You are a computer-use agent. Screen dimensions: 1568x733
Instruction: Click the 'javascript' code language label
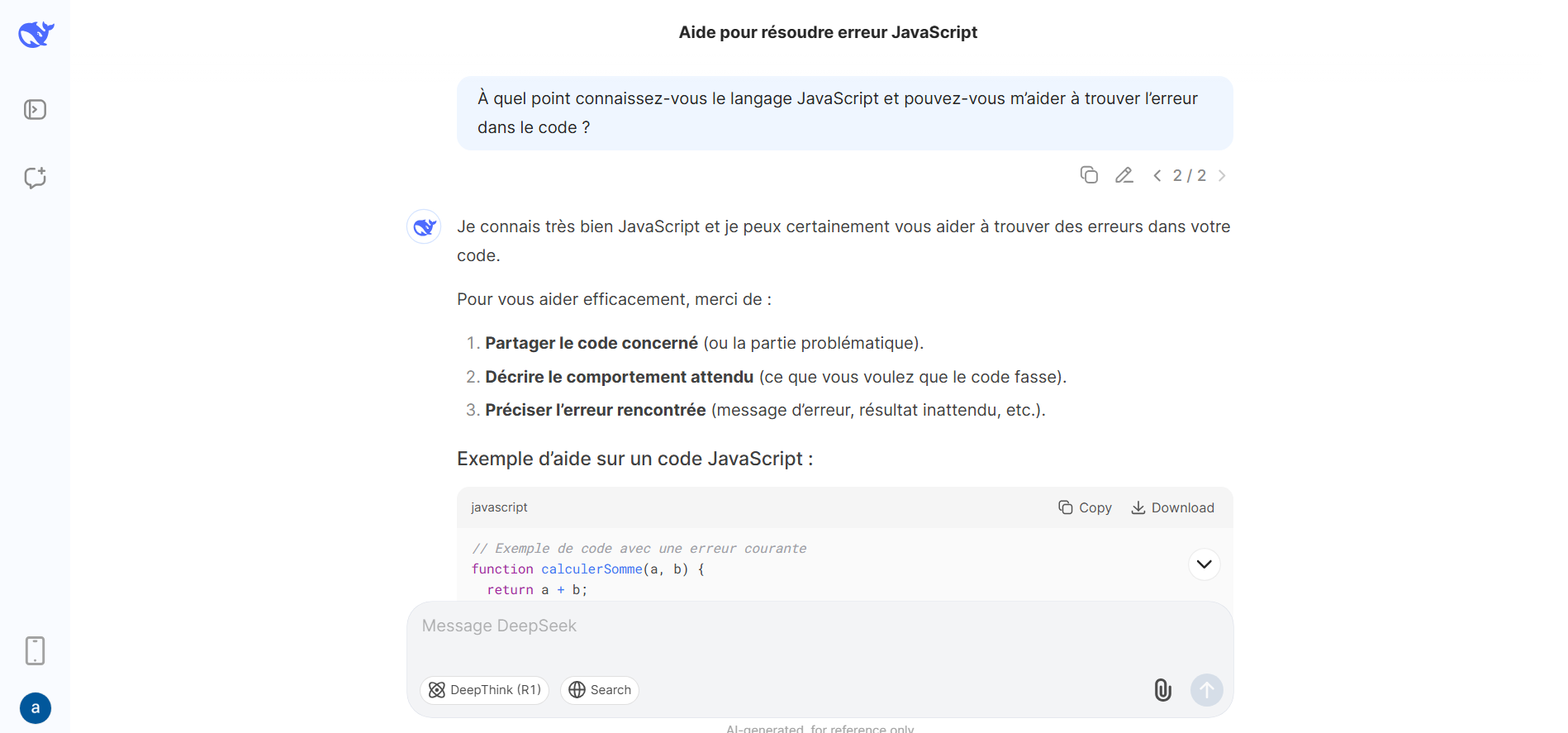tap(499, 507)
